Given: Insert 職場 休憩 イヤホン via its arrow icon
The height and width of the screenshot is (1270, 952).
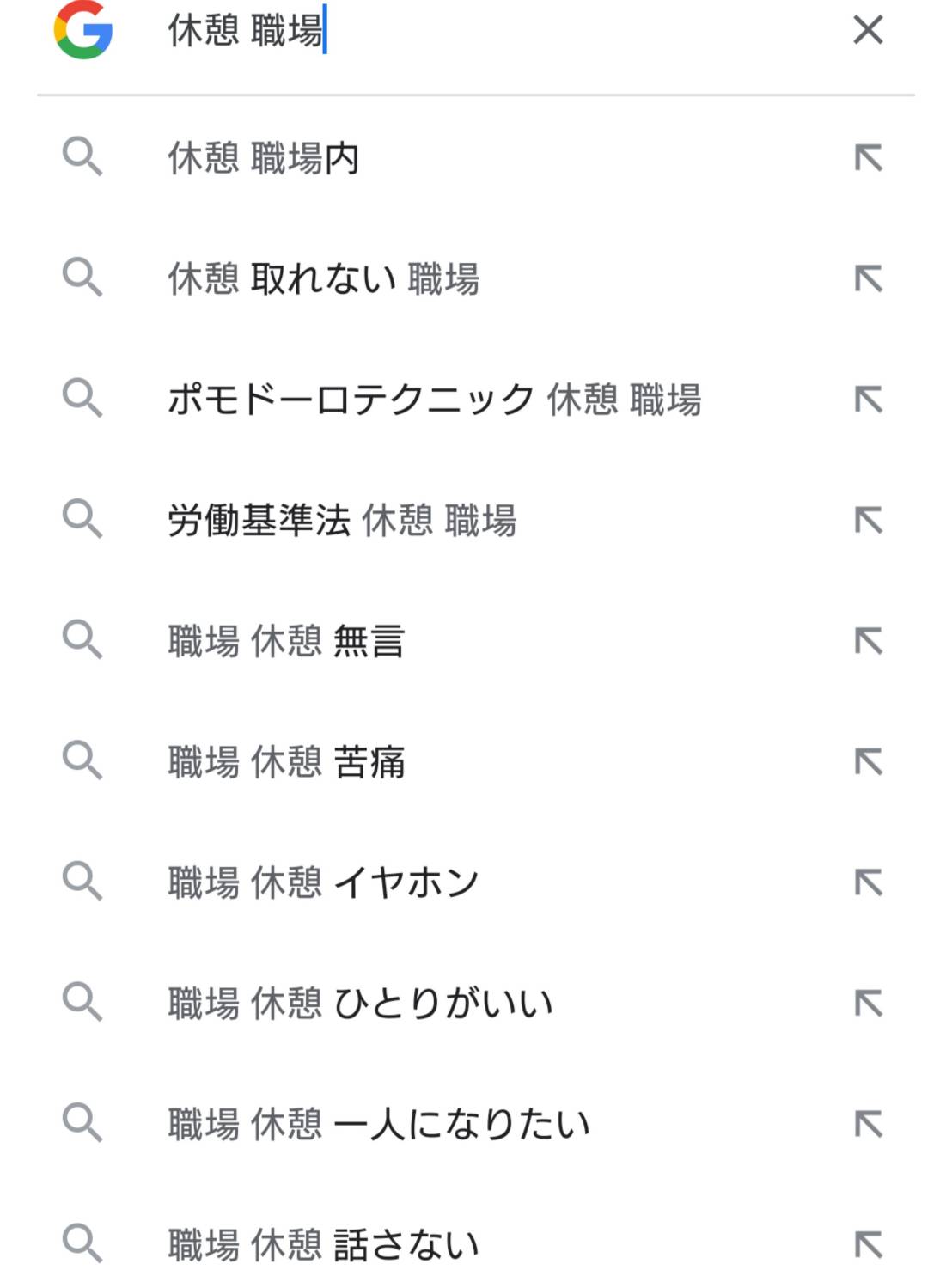Looking at the screenshot, I should click(868, 882).
